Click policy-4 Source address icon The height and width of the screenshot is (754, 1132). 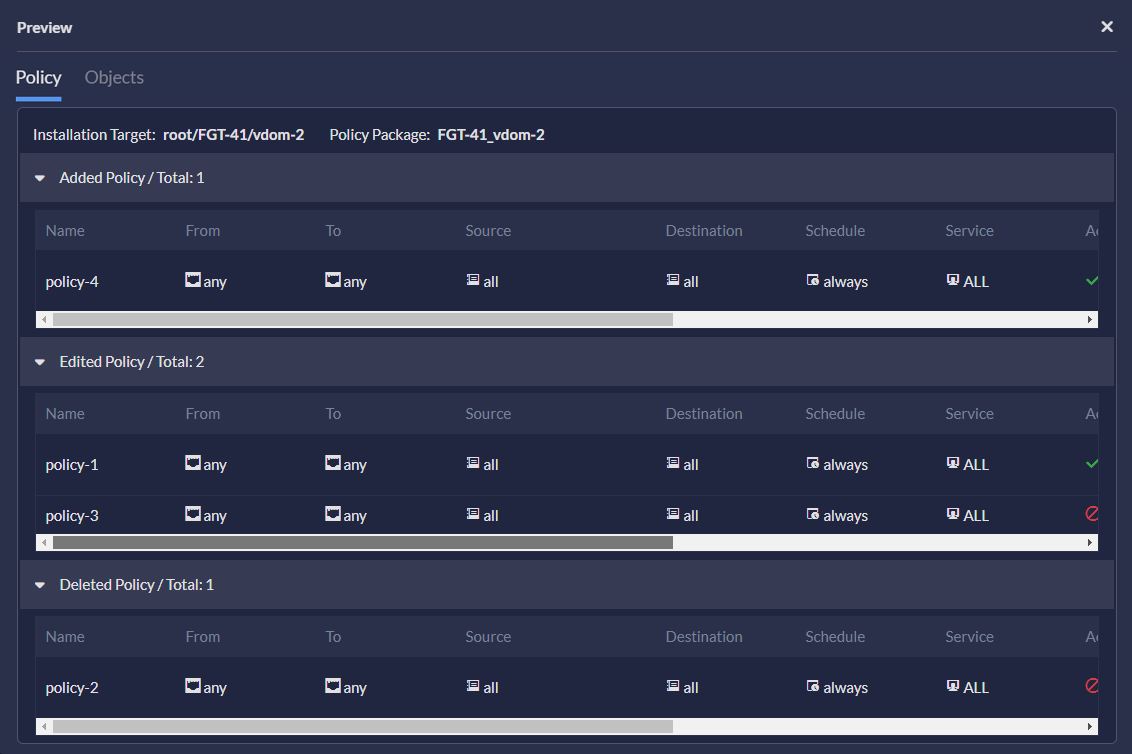pos(473,280)
